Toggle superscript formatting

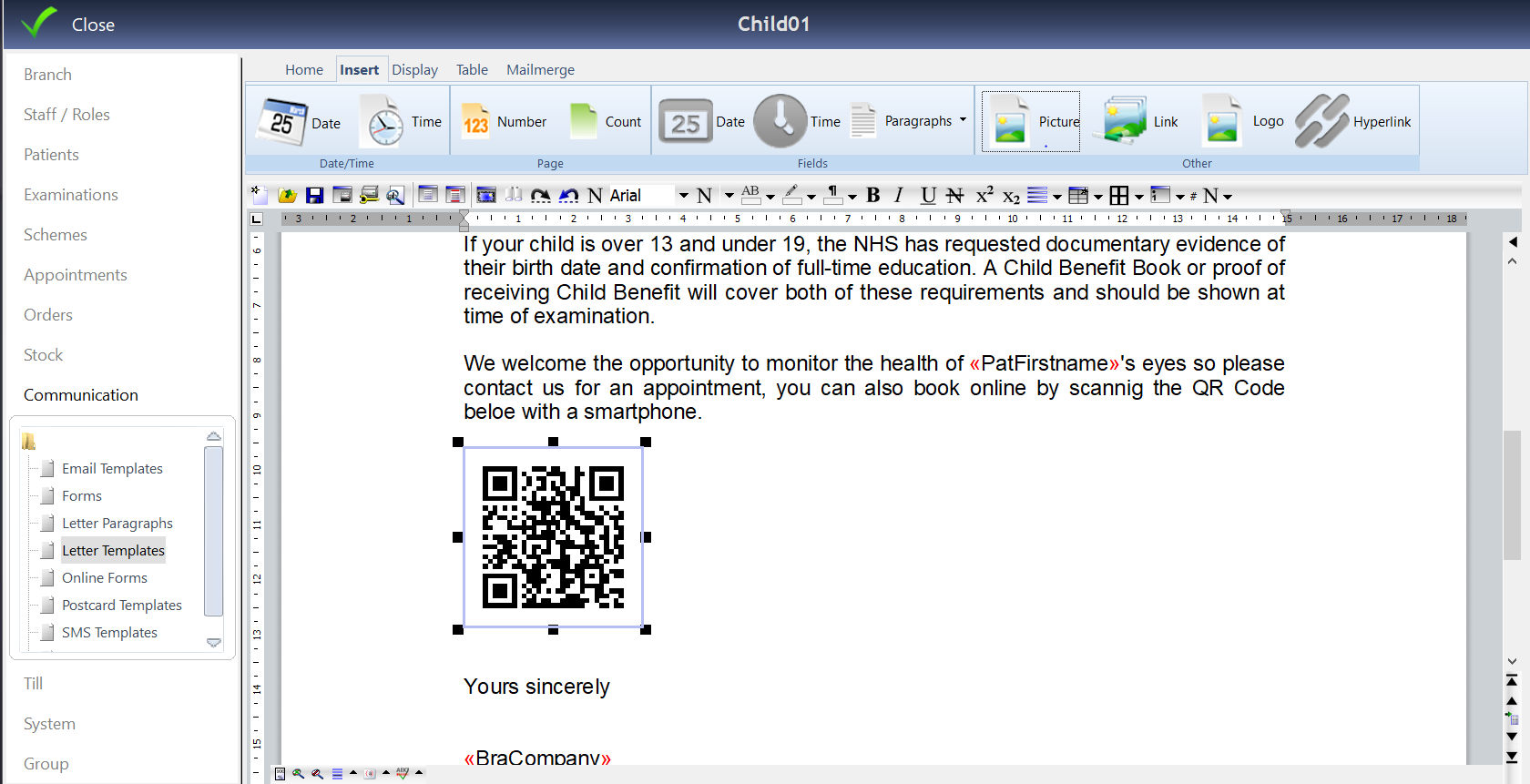(x=984, y=195)
